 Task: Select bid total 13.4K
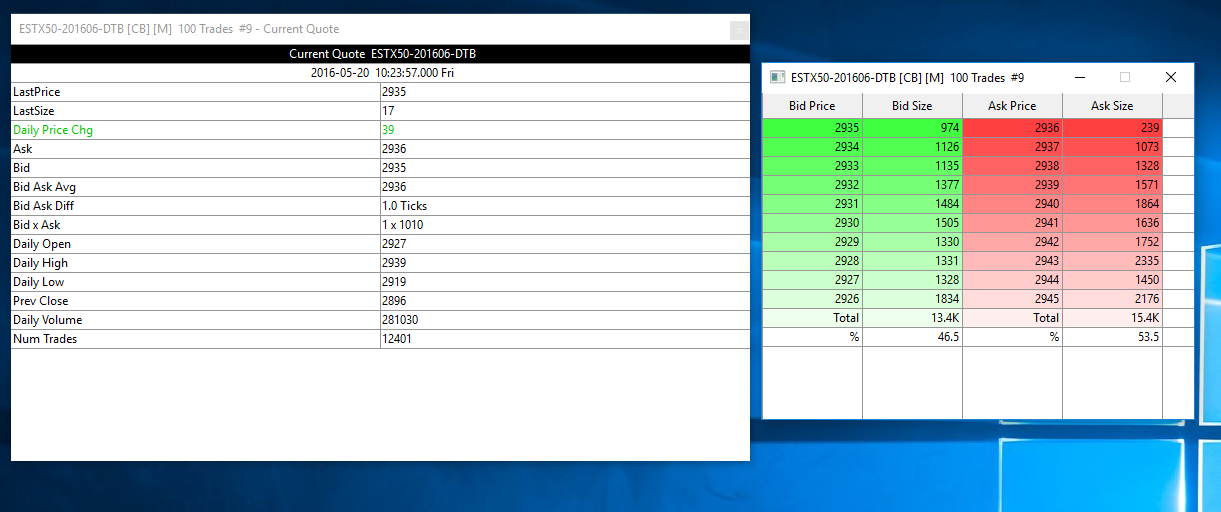point(912,318)
